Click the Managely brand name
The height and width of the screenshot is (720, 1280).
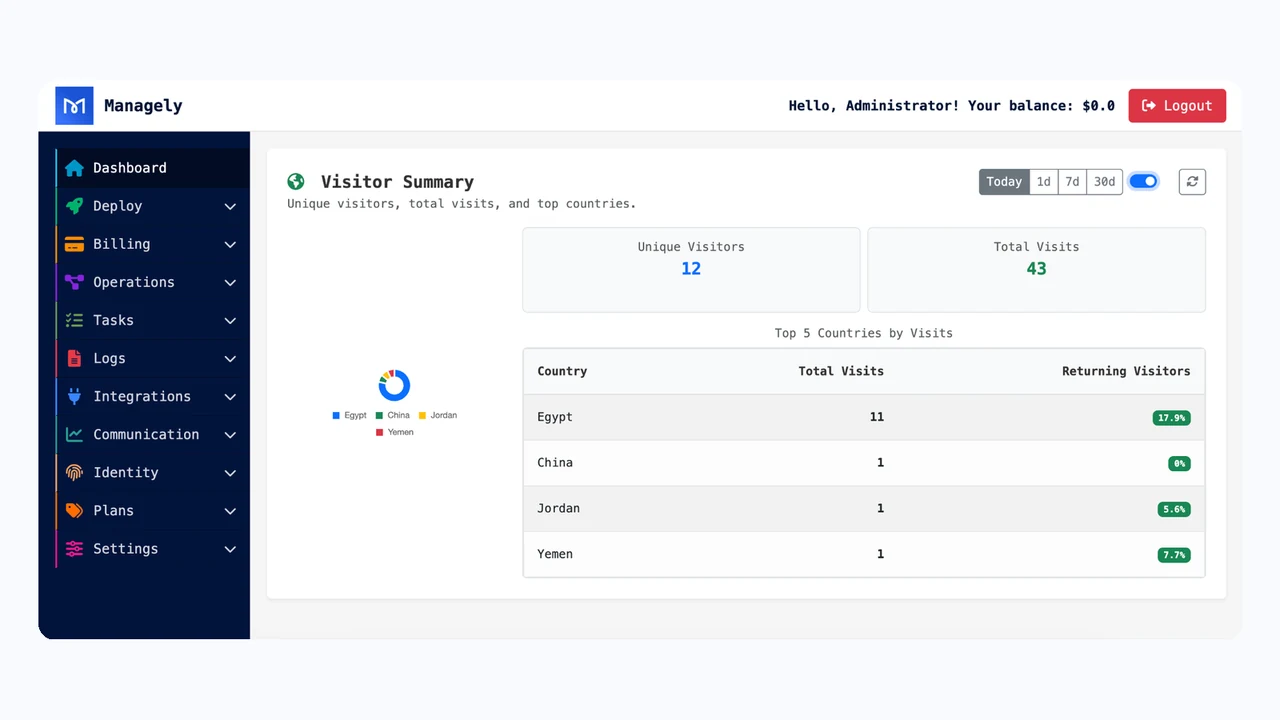(143, 105)
